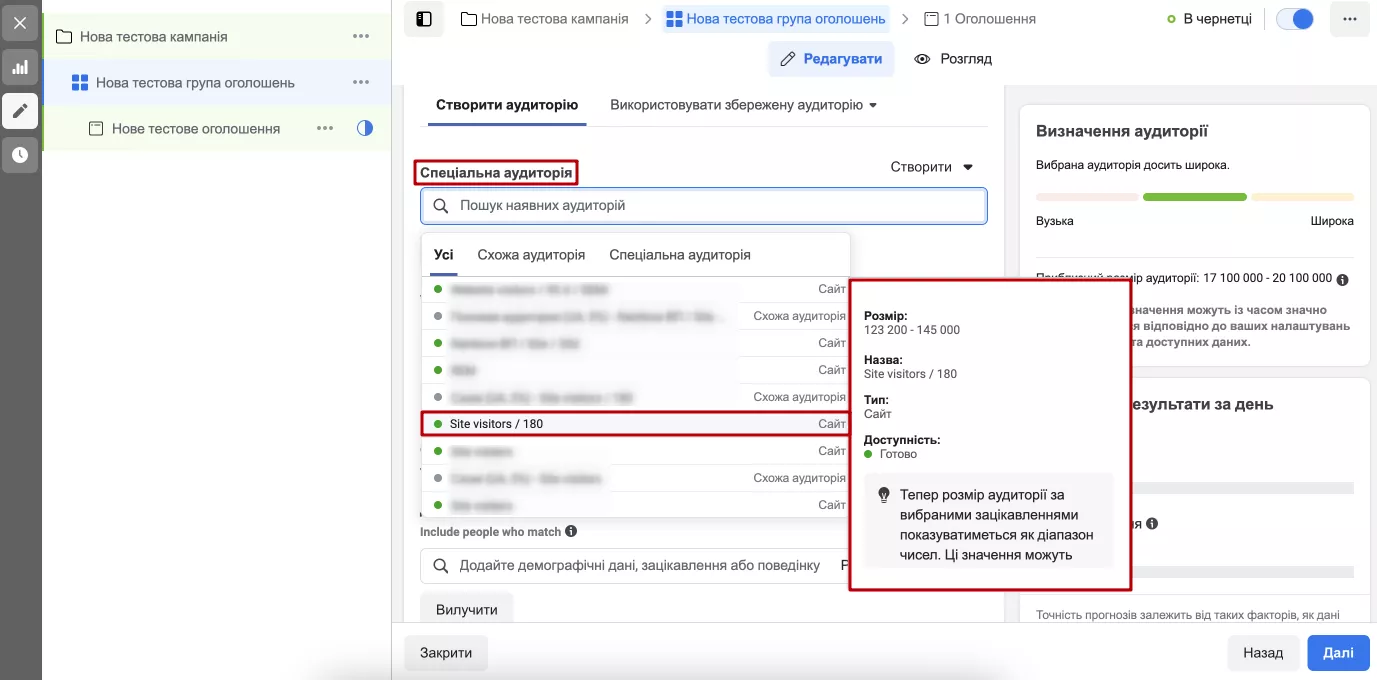
Task: Click the ad icon of Нове тестове оголошення
Action: [96, 129]
